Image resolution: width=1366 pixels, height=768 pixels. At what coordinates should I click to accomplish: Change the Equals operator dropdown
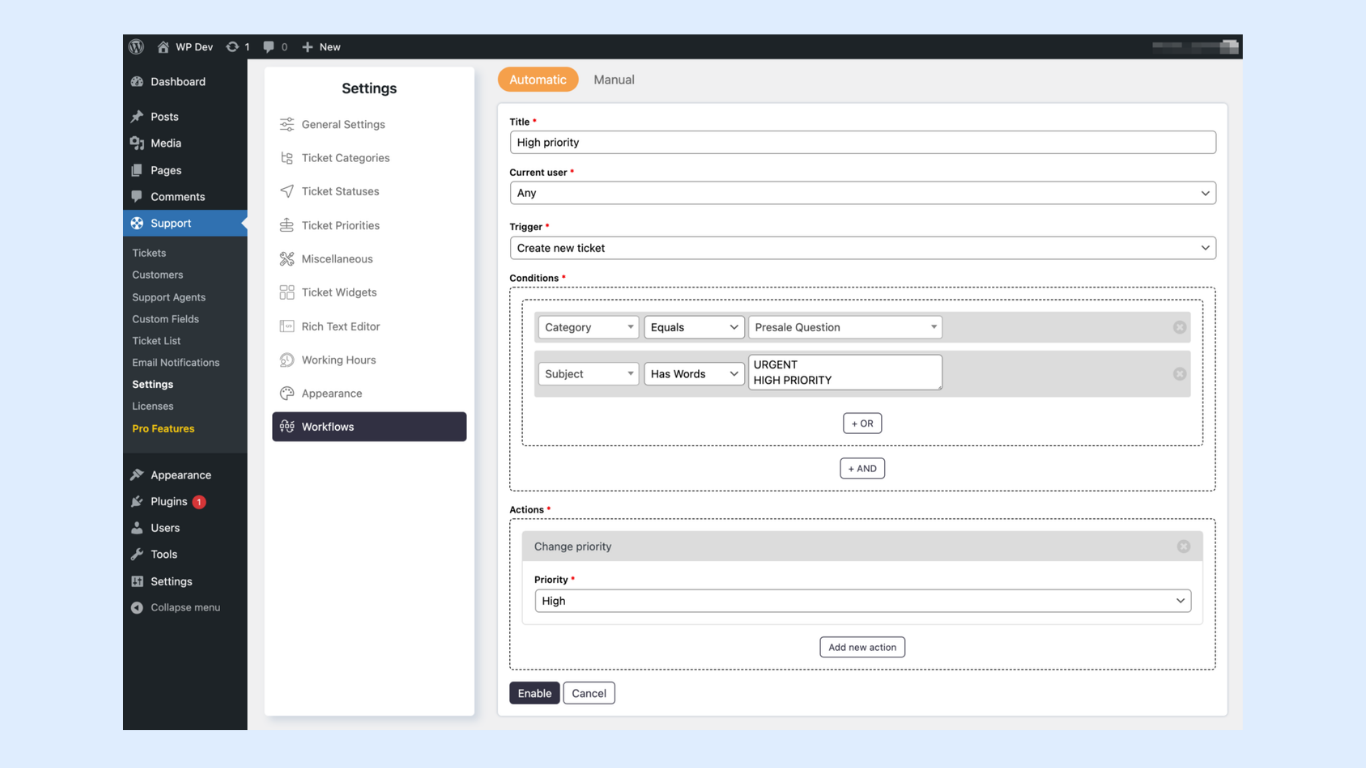(x=694, y=327)
